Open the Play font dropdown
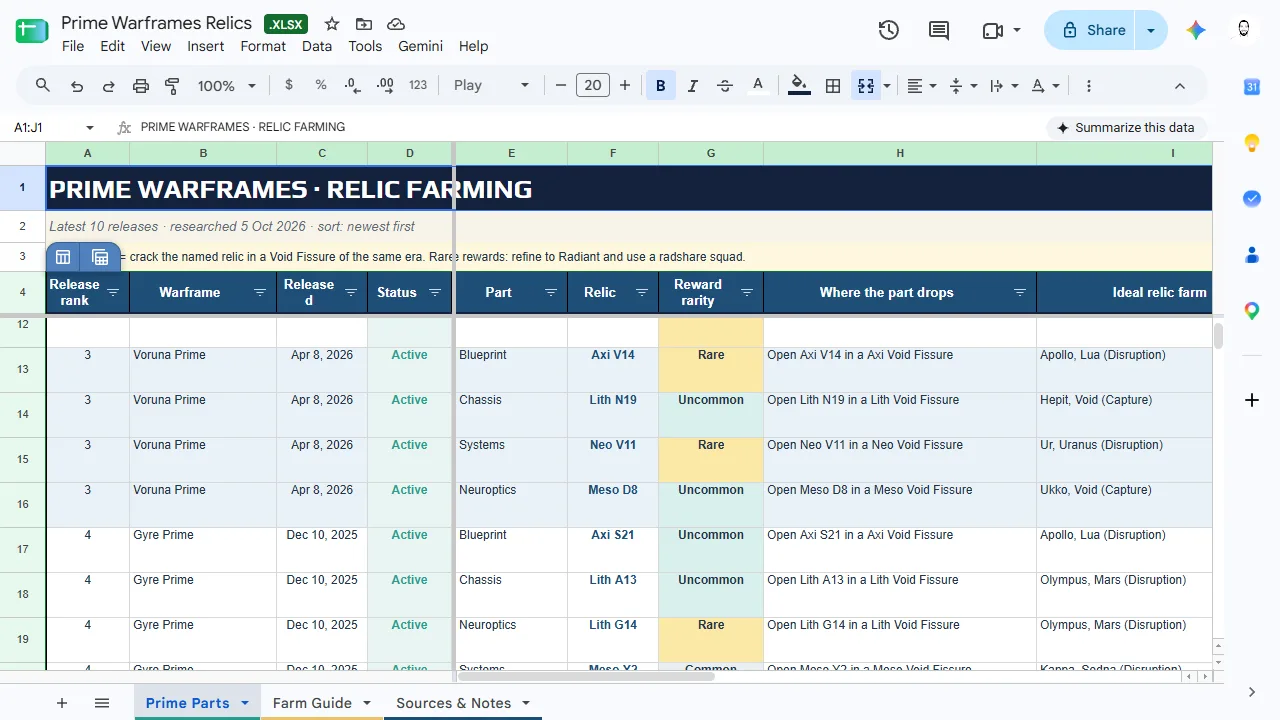1280x720 pixels. [491, 86]
